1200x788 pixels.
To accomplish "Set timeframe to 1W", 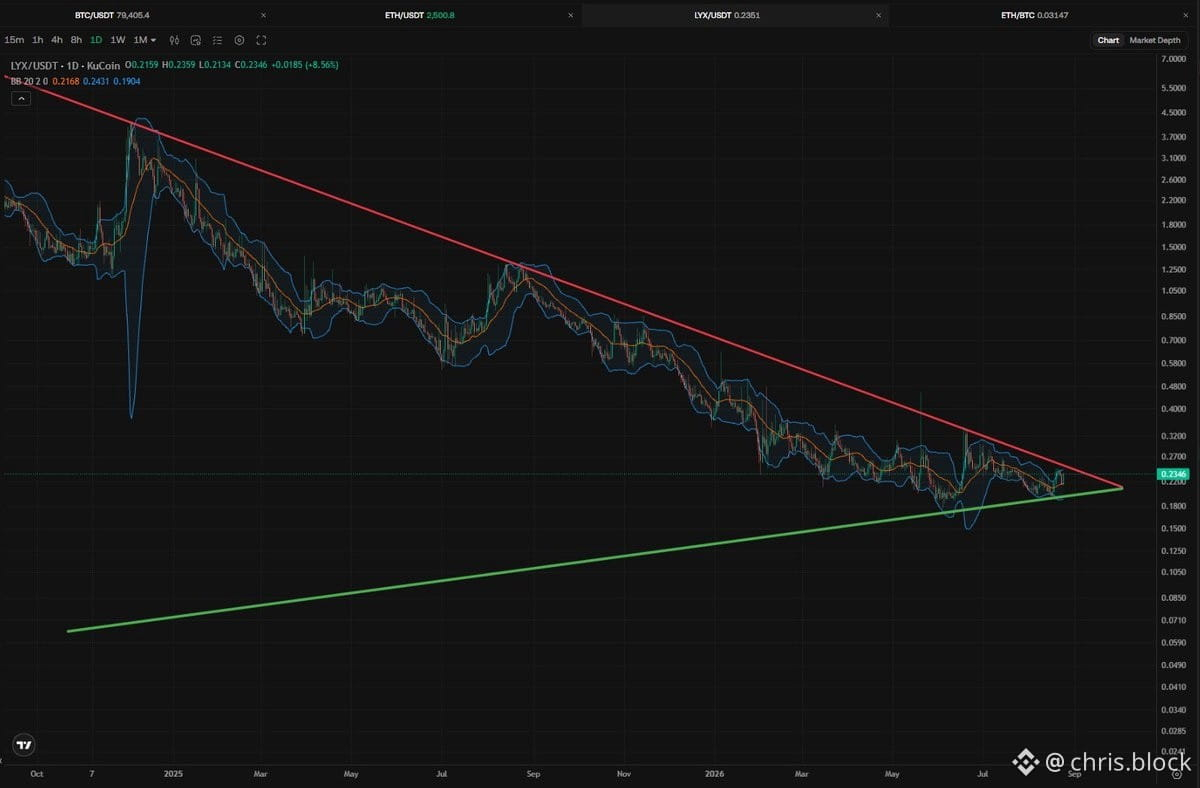I will coord(118,40).
